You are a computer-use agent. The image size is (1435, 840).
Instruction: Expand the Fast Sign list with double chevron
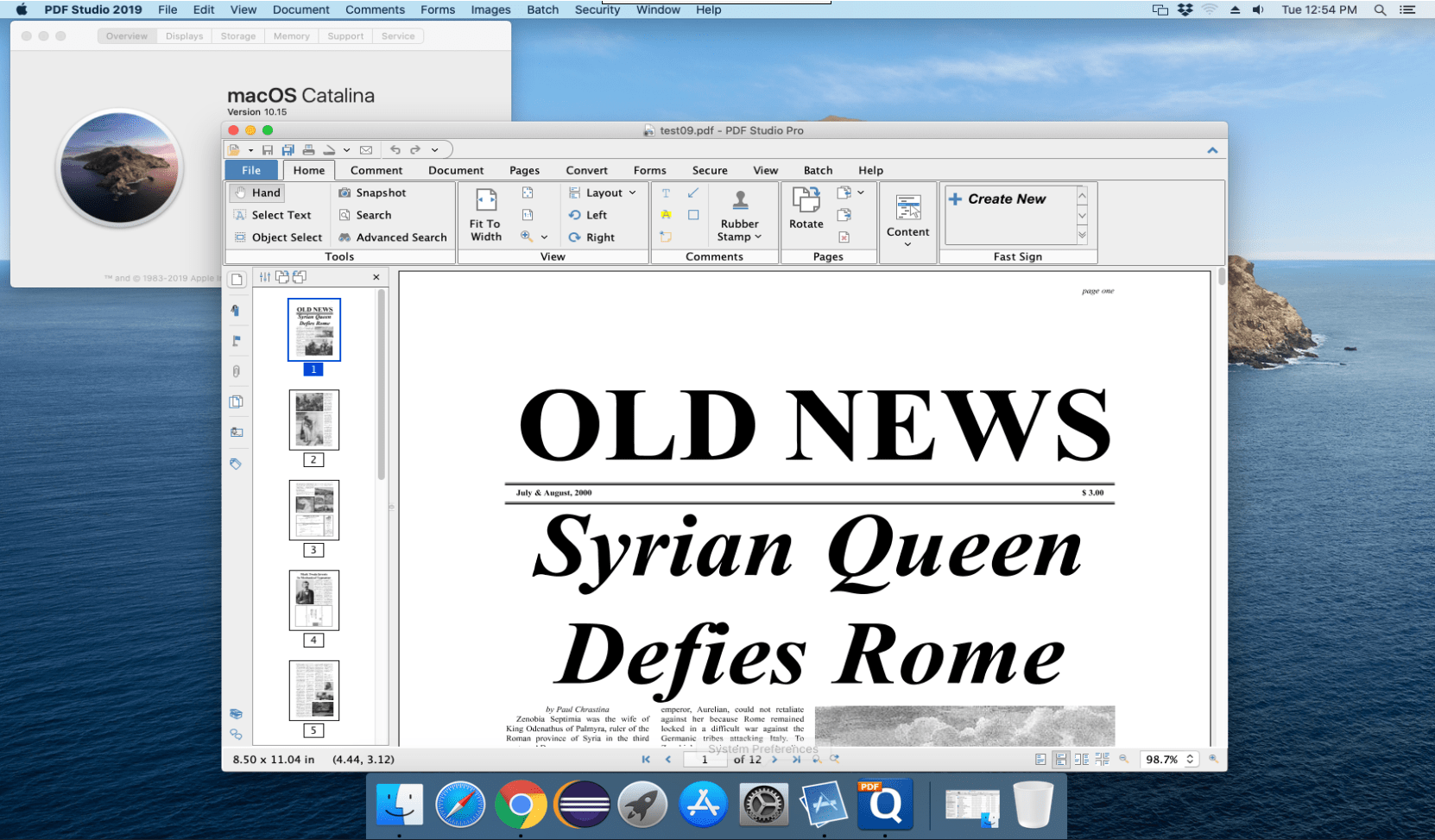click(1082, 235)
